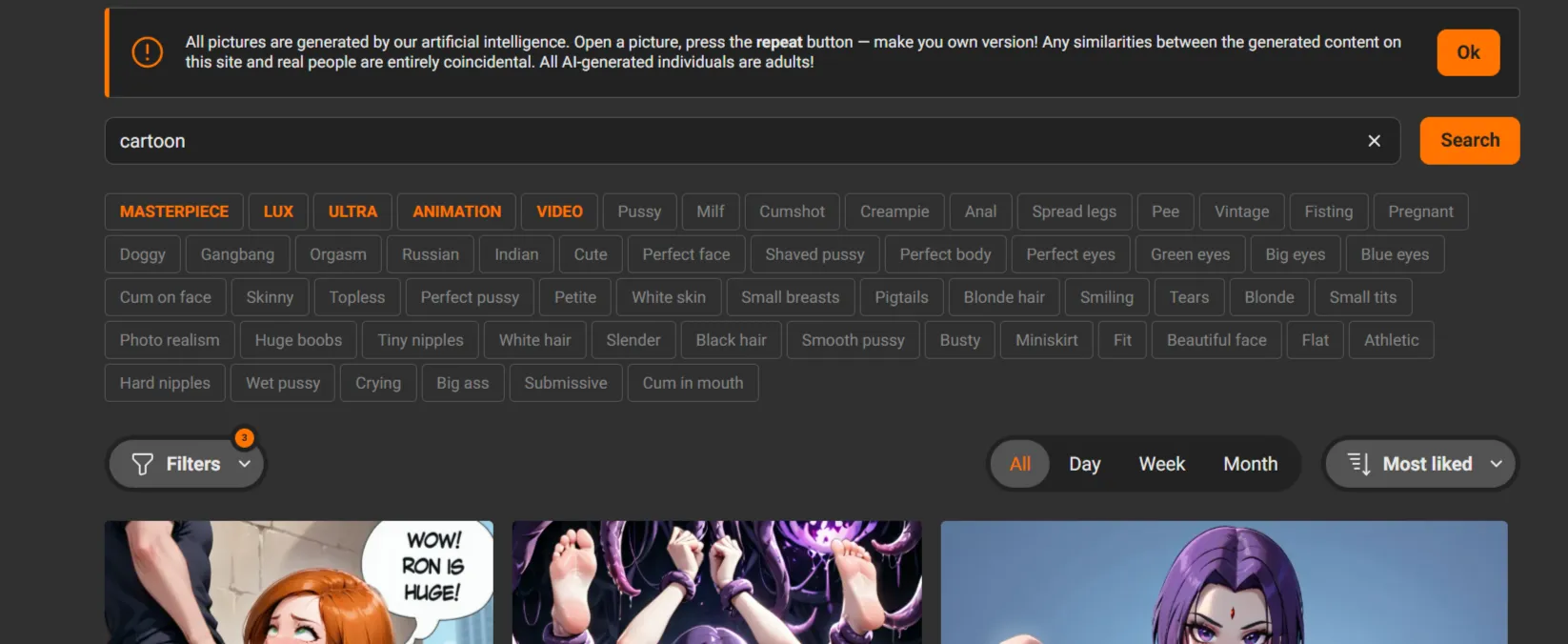Select the Indian tag chip
The height and width of the screenshot is (644, 1568).
click(516, 254)
